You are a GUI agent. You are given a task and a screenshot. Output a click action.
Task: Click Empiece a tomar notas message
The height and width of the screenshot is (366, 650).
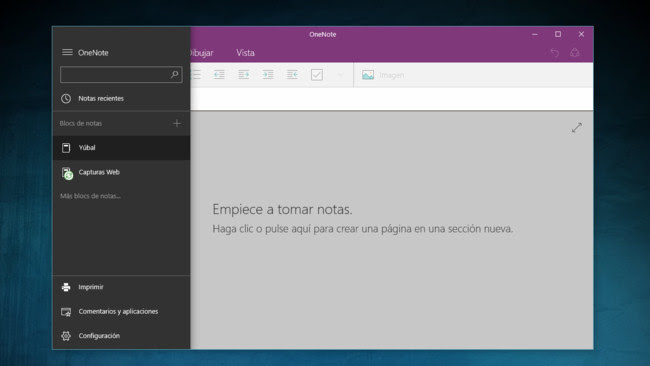coord(282,209)
